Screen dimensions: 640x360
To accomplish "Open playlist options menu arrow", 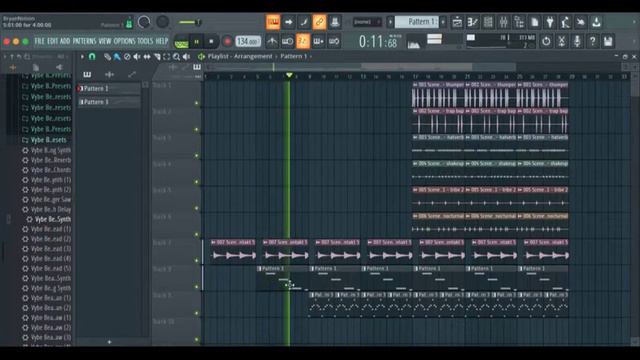I will click(x=82, y=57).
